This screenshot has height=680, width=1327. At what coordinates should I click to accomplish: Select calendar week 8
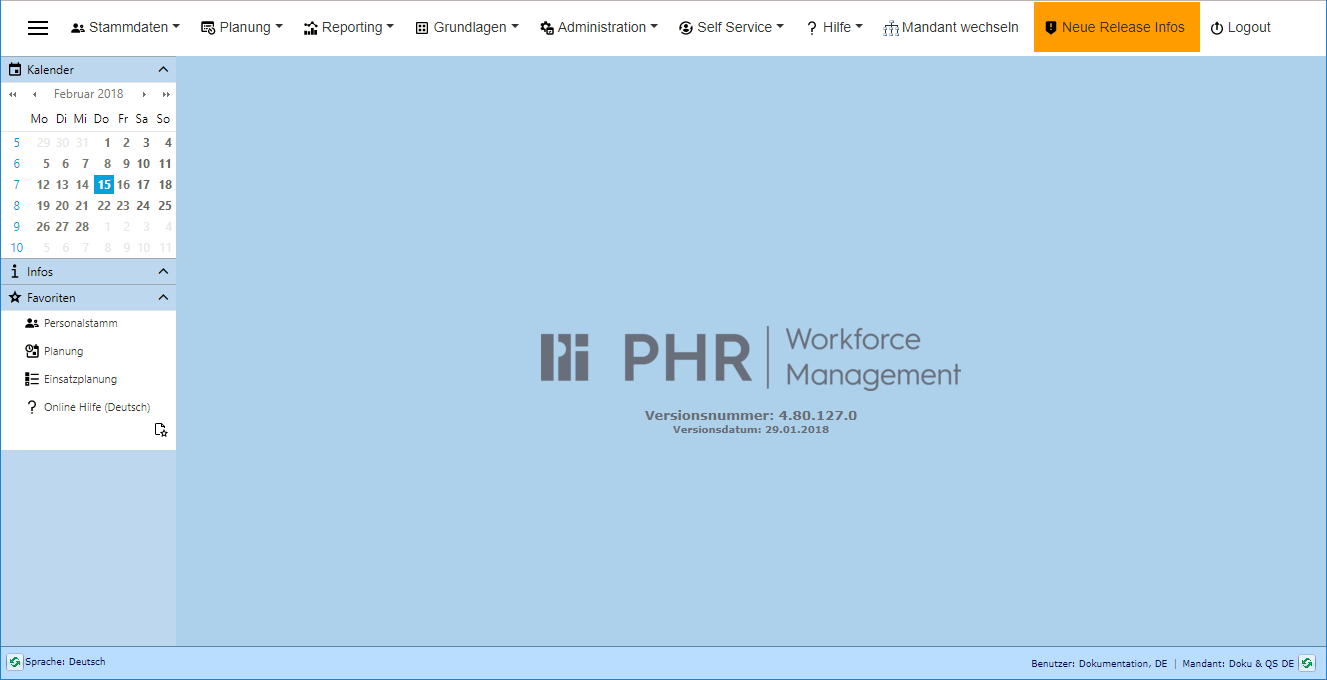pyautogui.click(x=16, y=206)
